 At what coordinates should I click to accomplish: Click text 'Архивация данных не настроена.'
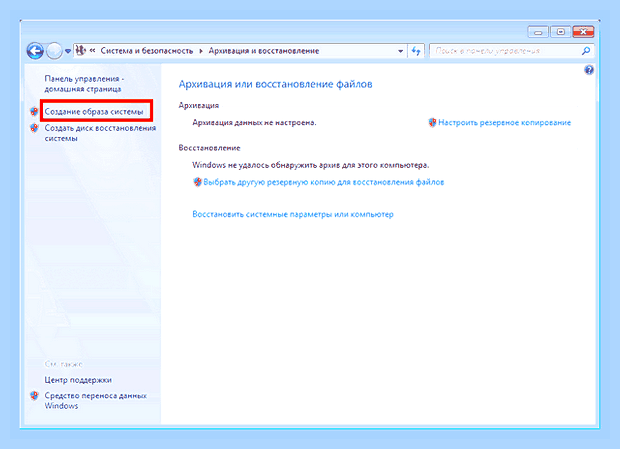[x=254, y=123]
